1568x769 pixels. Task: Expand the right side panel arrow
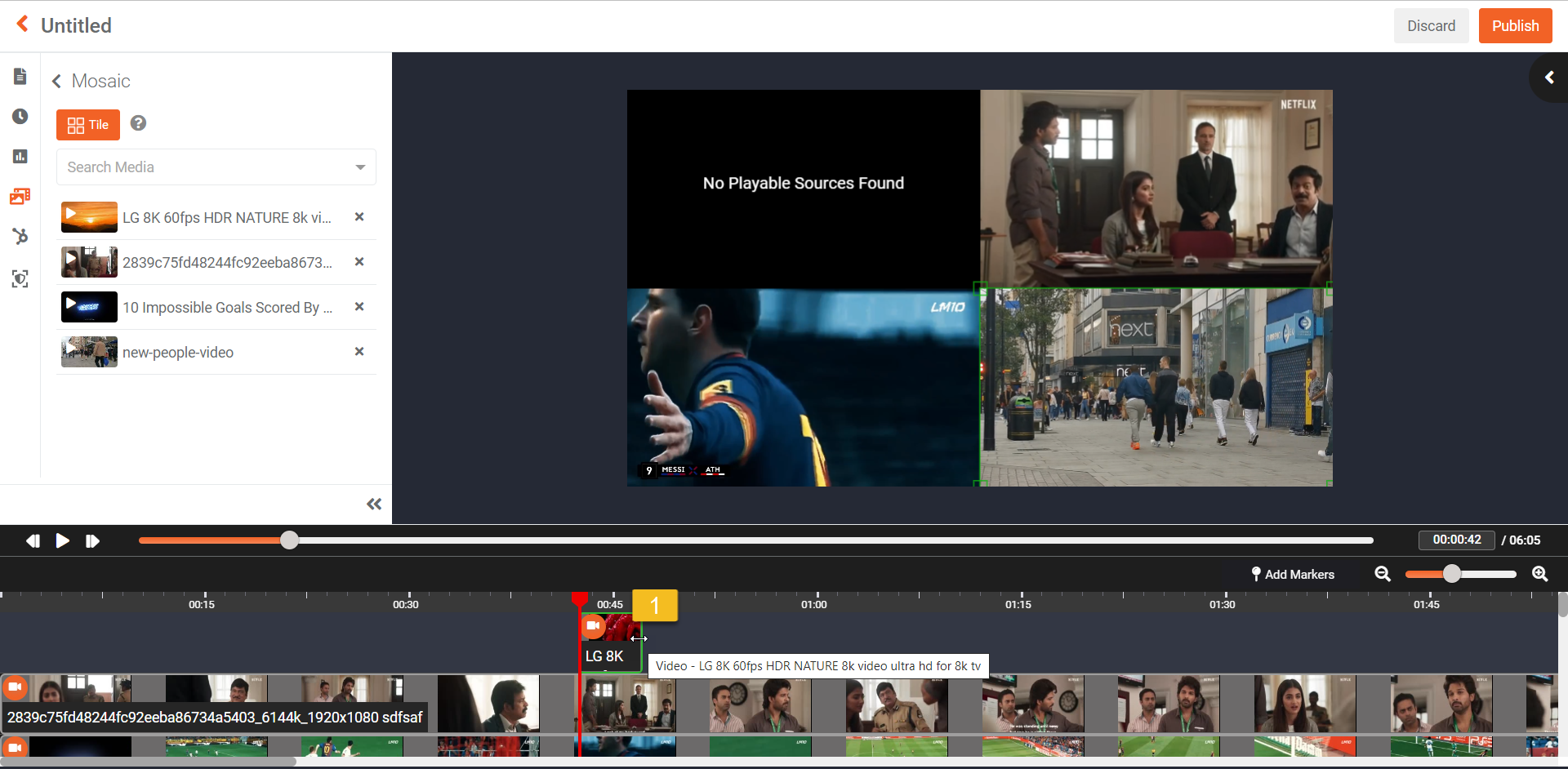point(1549,78)
